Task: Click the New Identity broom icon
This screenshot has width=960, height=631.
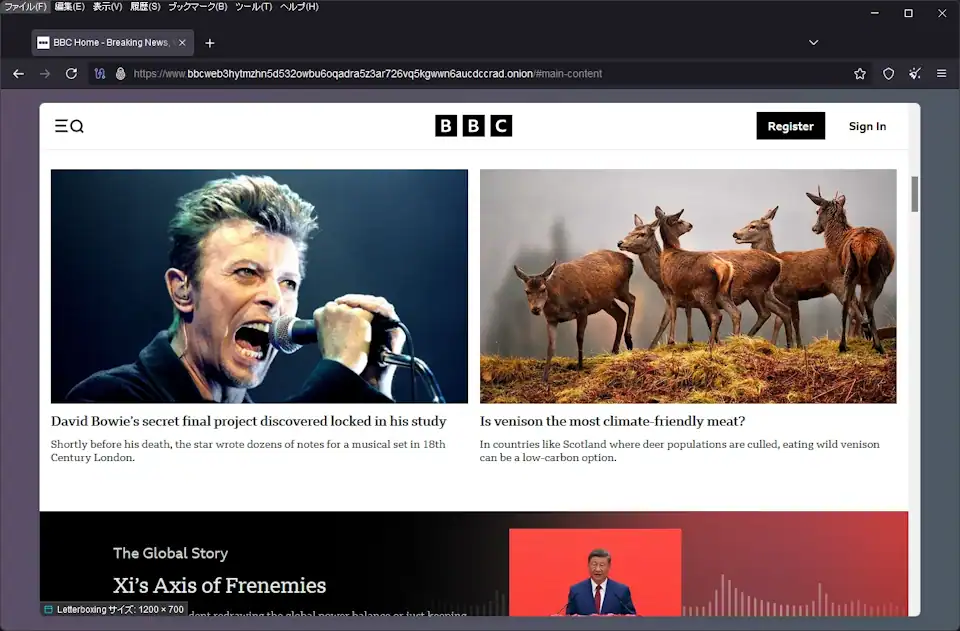Action: point(914,73)
